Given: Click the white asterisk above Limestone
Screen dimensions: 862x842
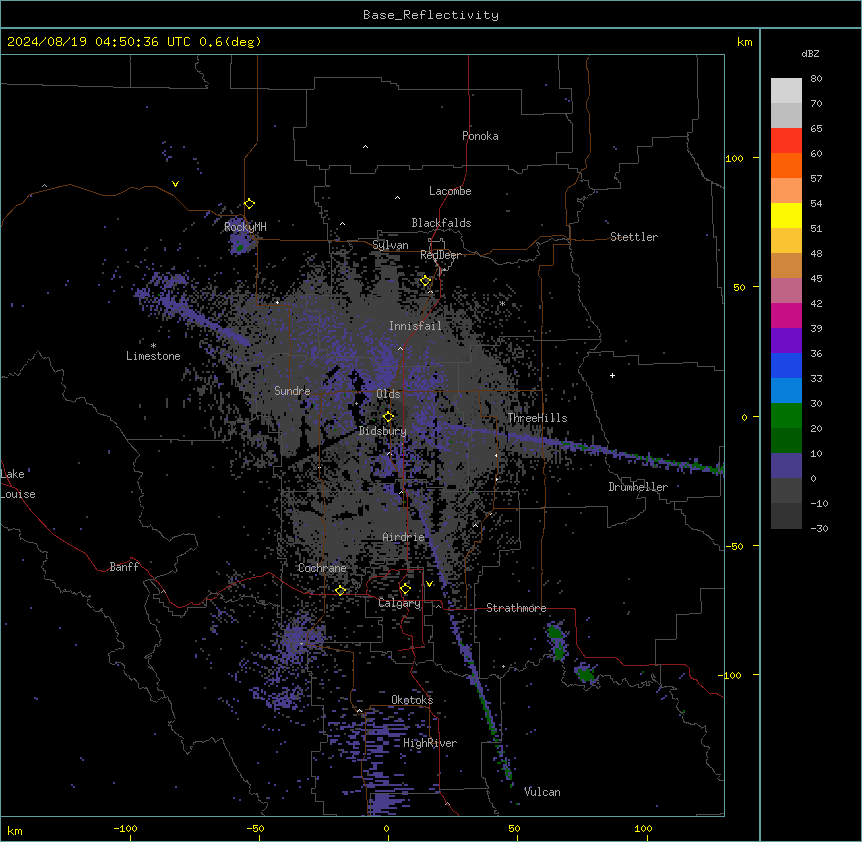Looking at the screenshot, I should coord(153,346).
